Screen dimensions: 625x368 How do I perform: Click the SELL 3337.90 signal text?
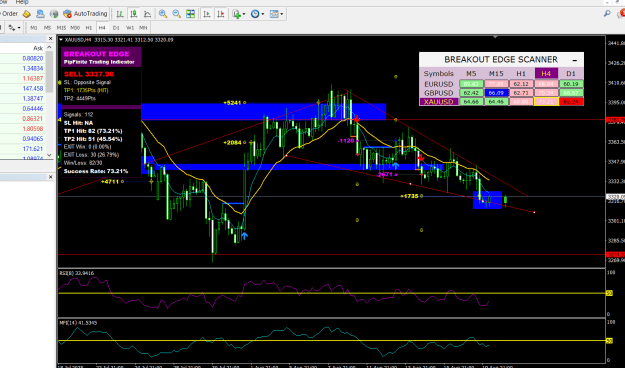click(89, 74)
